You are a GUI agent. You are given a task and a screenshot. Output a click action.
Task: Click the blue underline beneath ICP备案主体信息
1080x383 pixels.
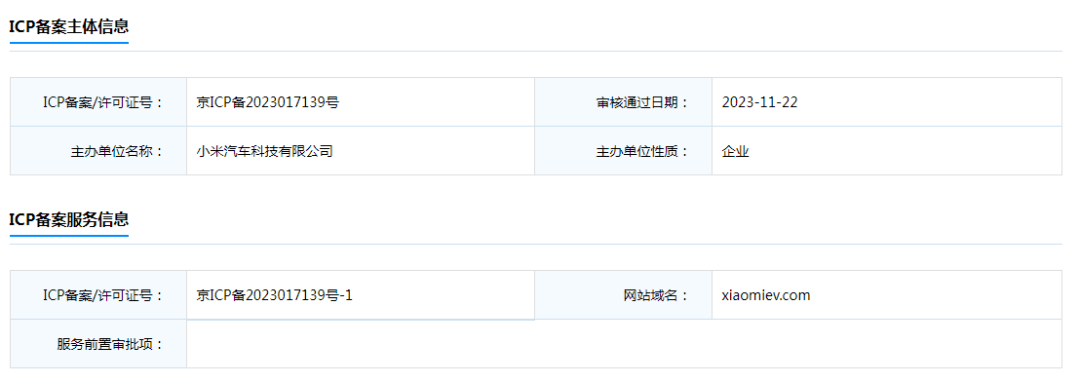[x=69, y=43]
